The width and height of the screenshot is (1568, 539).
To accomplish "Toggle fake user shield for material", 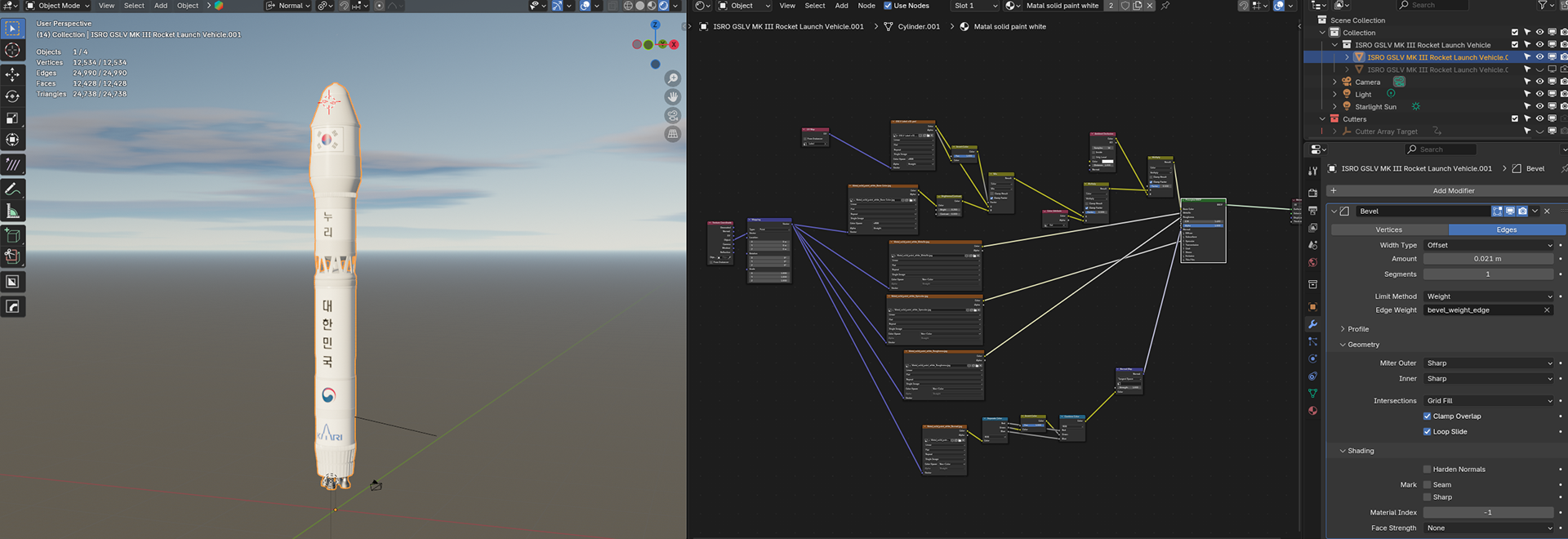I will (1125, 6).
